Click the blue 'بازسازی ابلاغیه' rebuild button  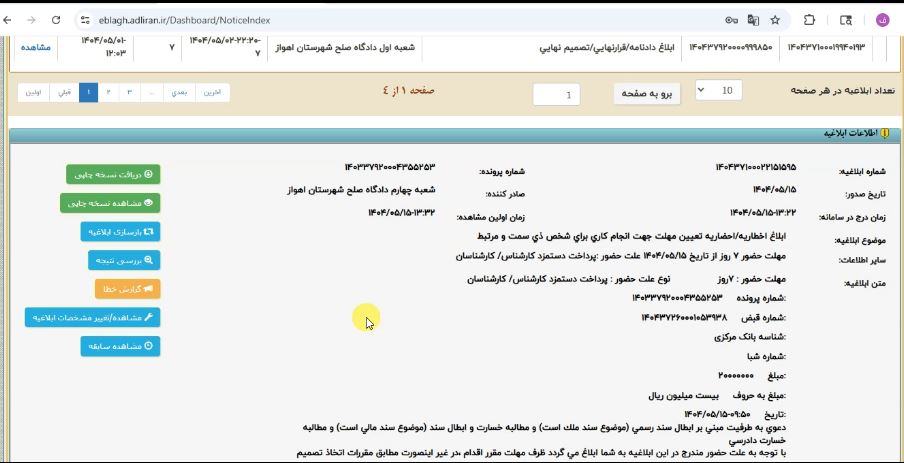[x=120, y=232]
